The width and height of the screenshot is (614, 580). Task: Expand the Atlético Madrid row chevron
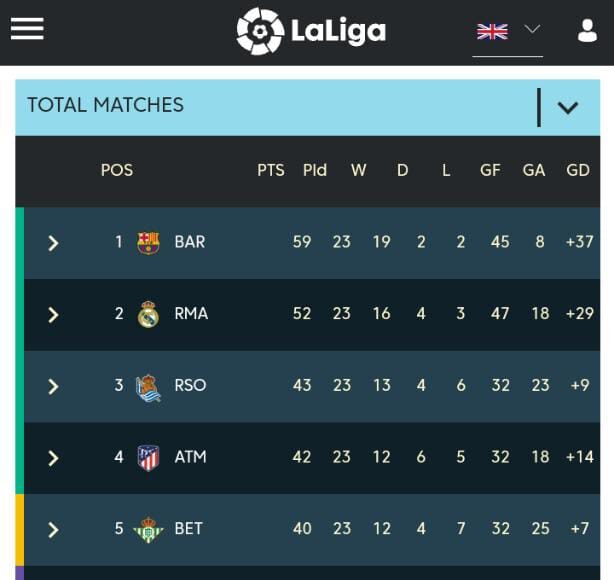[x=54, y=459]
